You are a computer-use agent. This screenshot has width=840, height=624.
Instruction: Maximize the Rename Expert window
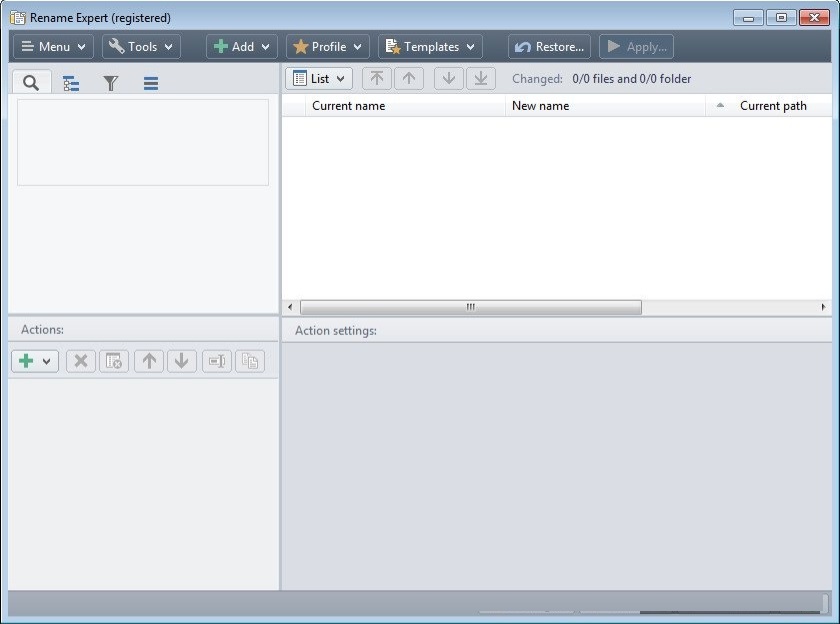(781, 18)
